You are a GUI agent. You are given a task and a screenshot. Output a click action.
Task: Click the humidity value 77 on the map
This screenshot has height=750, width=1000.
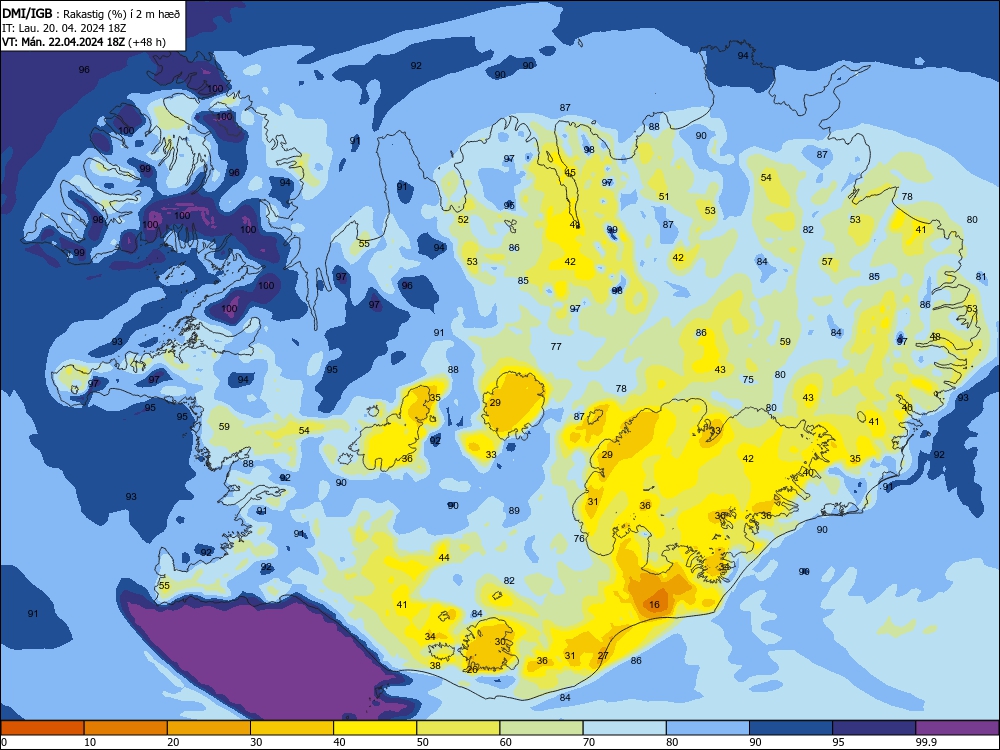tap(556, 346)
